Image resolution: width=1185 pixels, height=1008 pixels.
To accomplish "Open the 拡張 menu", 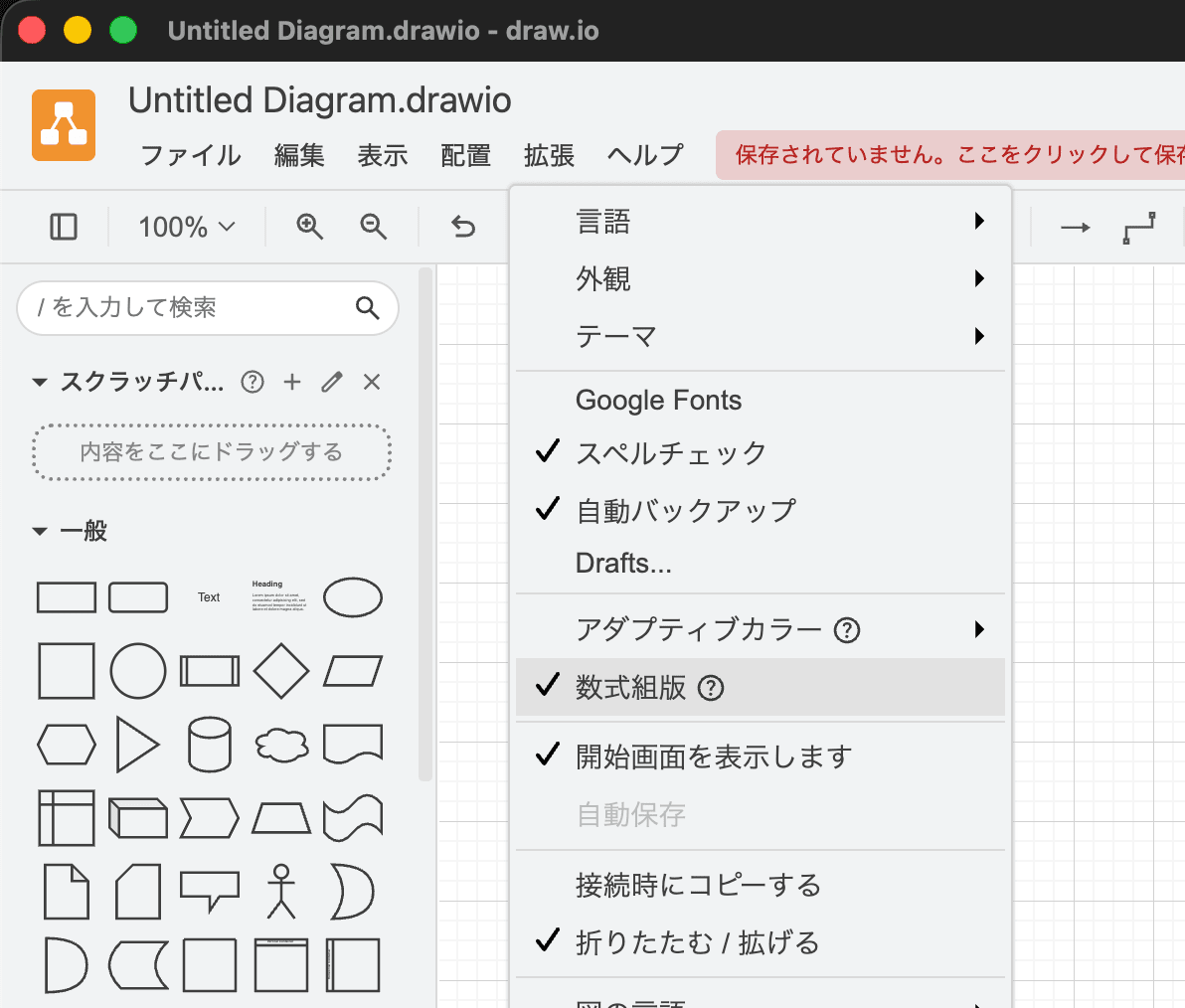I will [x=550, y=155].
